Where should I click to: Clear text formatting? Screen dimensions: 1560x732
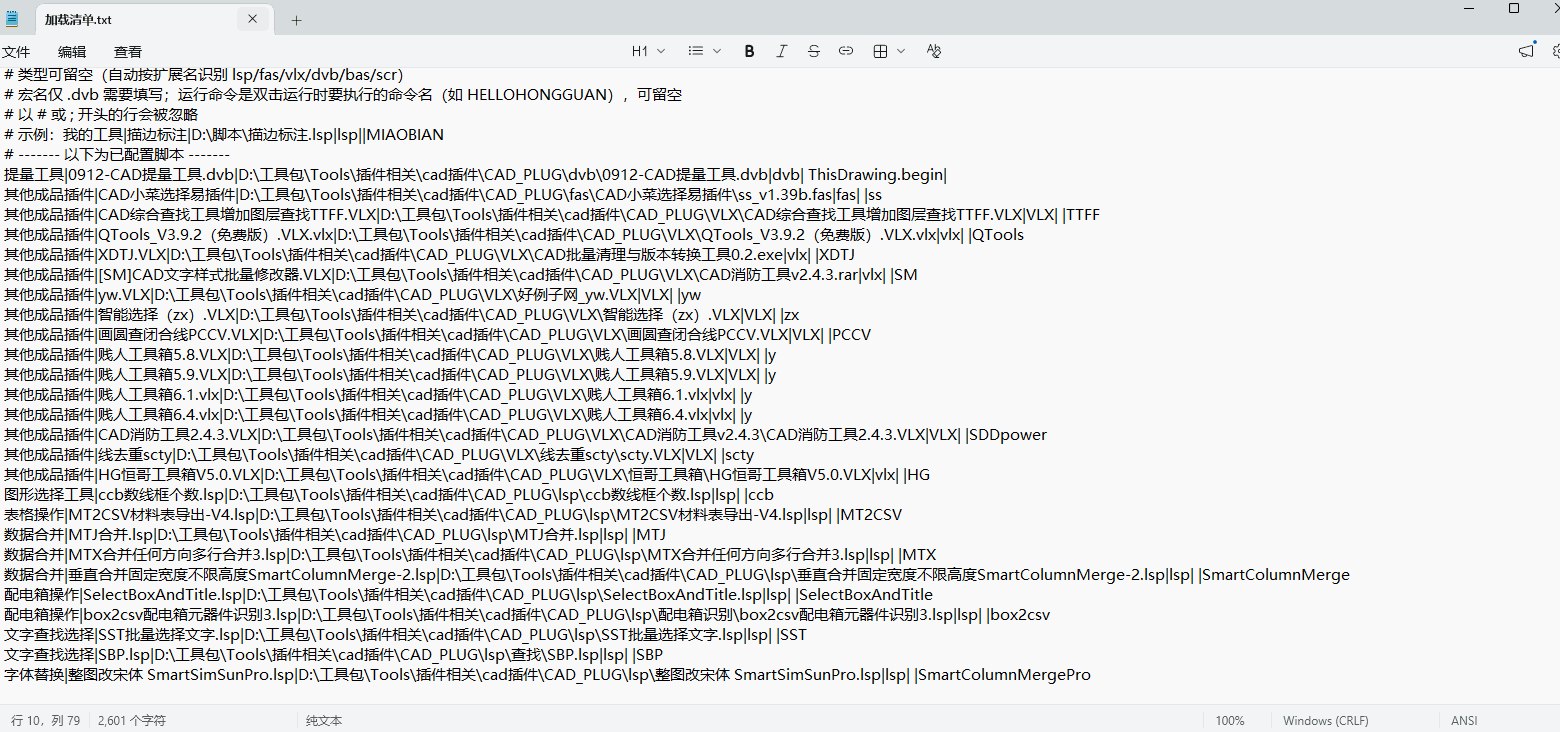pos(934,51)
